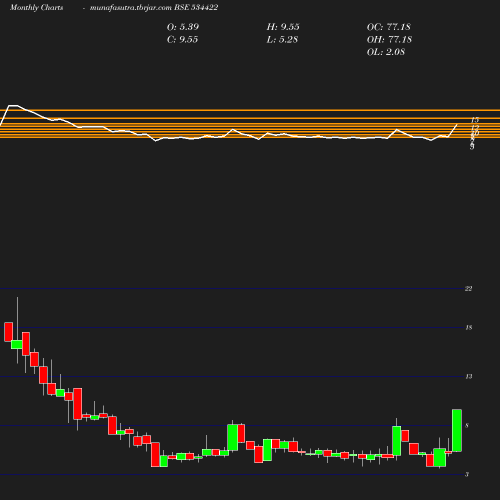Click the price axis label "13"
This screenshot has width=500, height=500.
[x=469, y=377]
